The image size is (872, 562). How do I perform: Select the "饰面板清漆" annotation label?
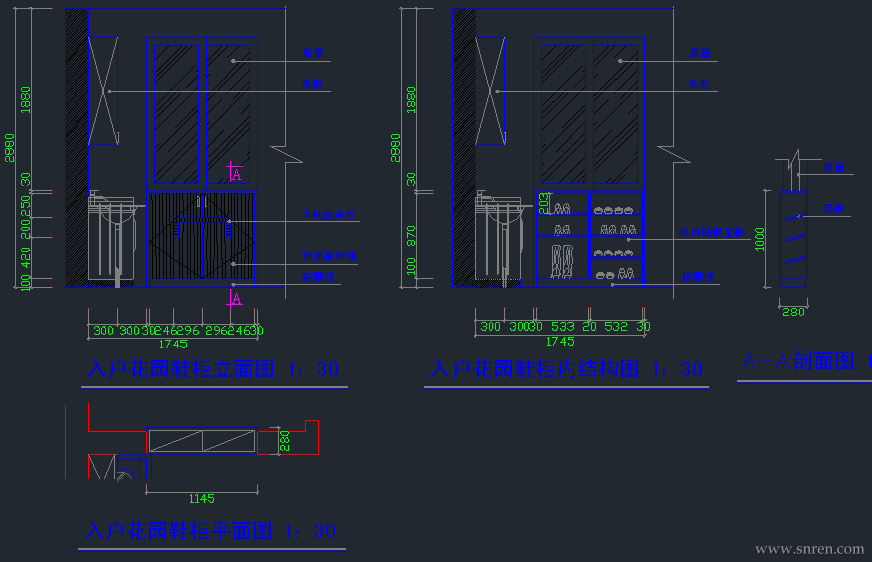coord(329,256)
